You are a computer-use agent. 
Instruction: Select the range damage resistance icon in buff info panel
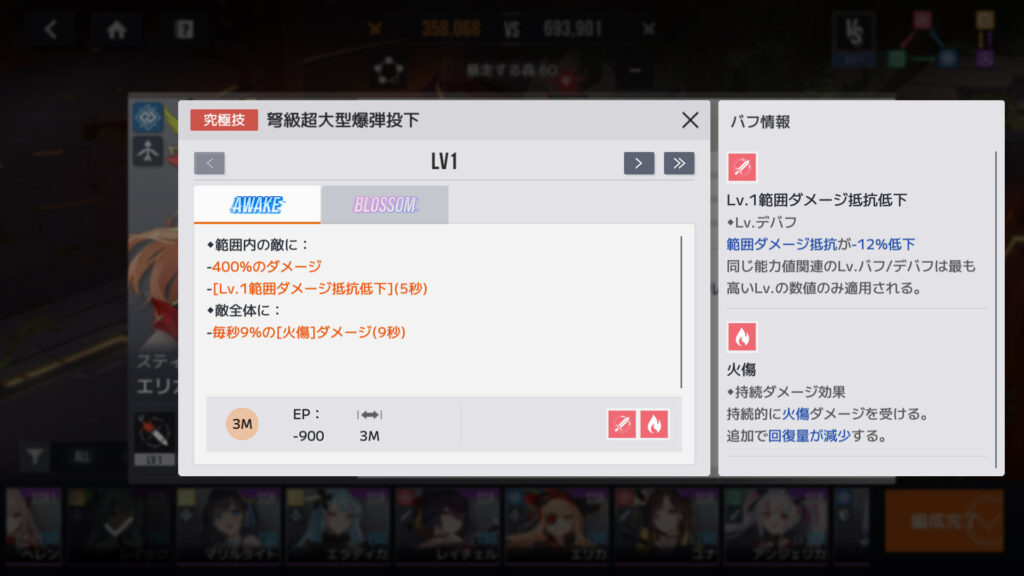pos(742,167)
